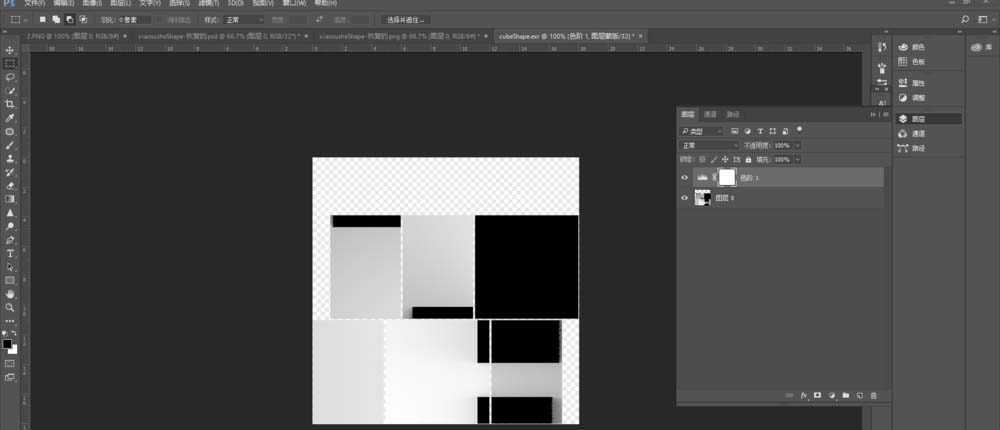Select the Gradient tool

(x=10, y=199)
